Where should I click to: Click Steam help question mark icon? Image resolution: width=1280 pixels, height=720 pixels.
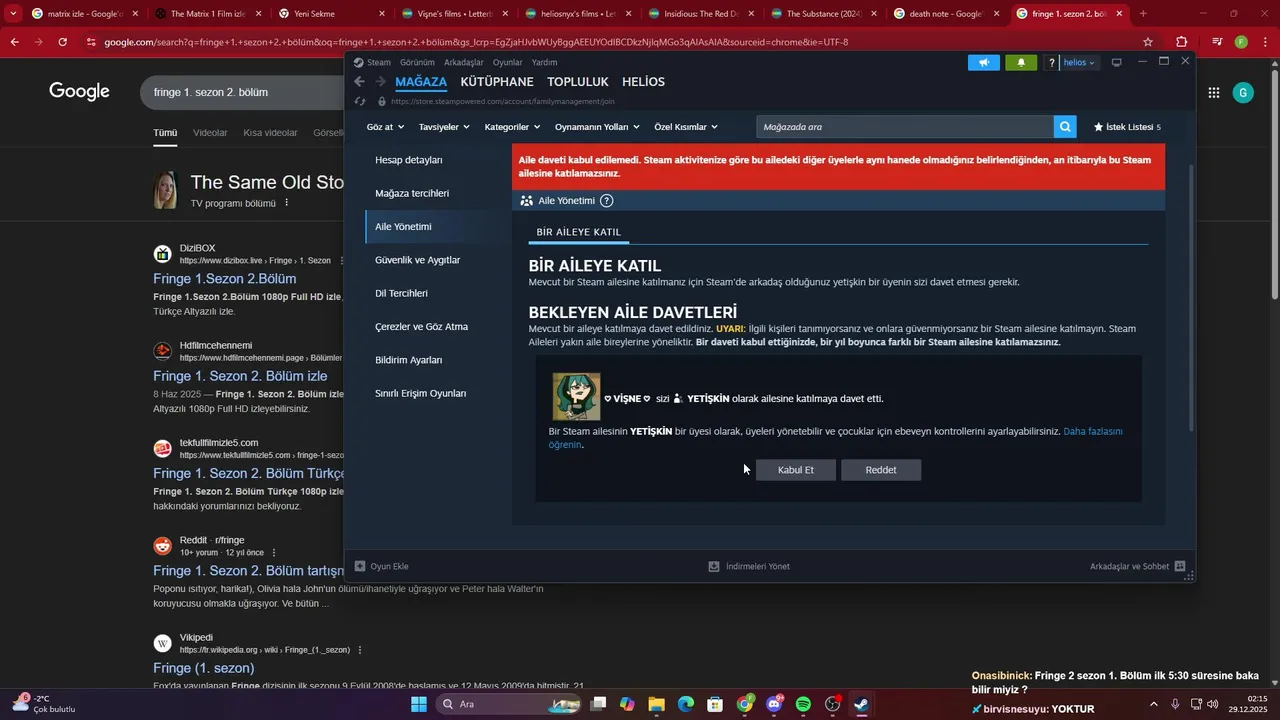1051,62
